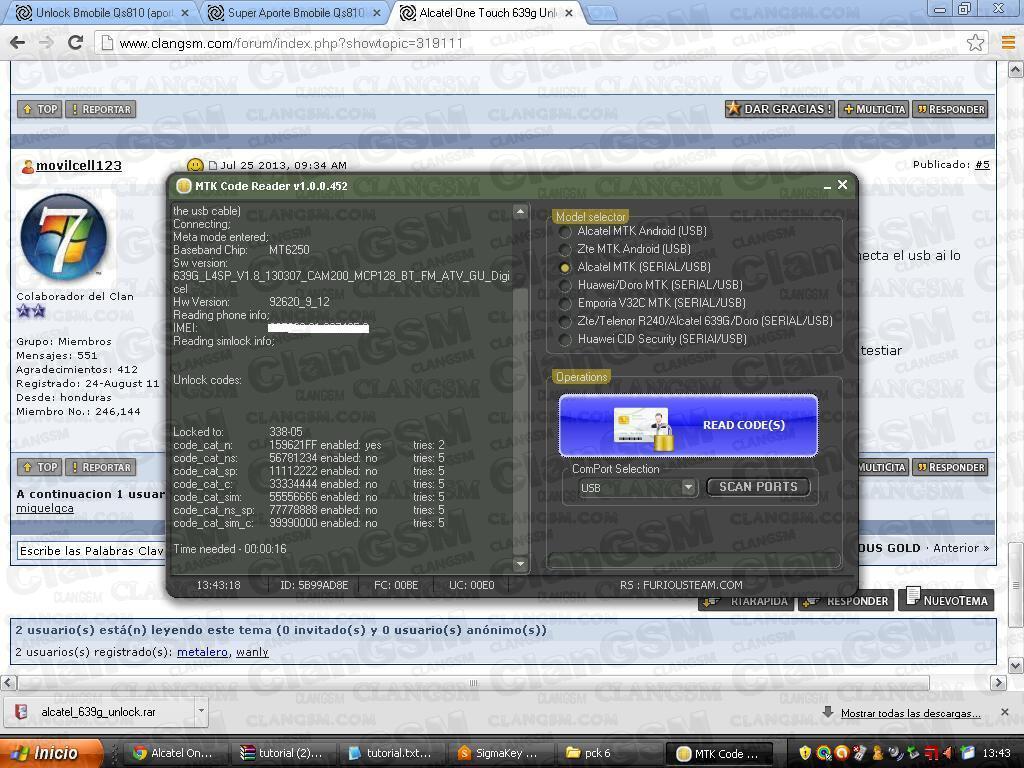
Task: Click the Anterior » navigation link
Action: coord(961,548)
